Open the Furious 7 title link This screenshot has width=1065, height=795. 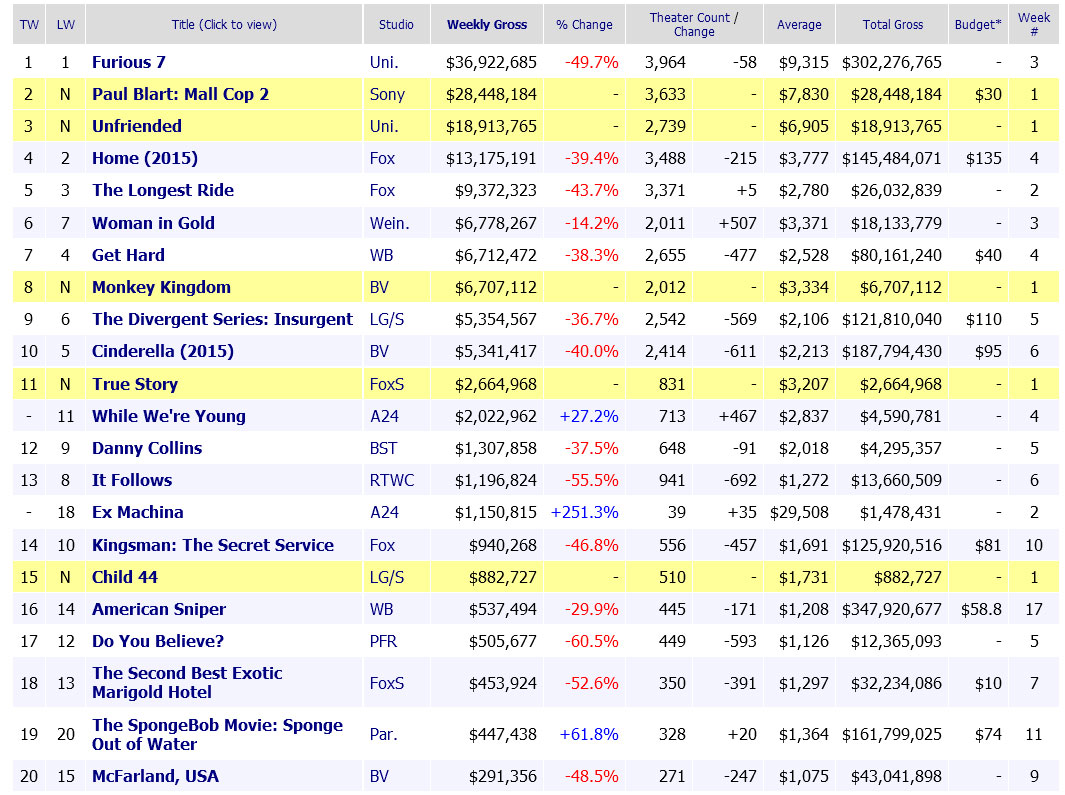[128, 63]
